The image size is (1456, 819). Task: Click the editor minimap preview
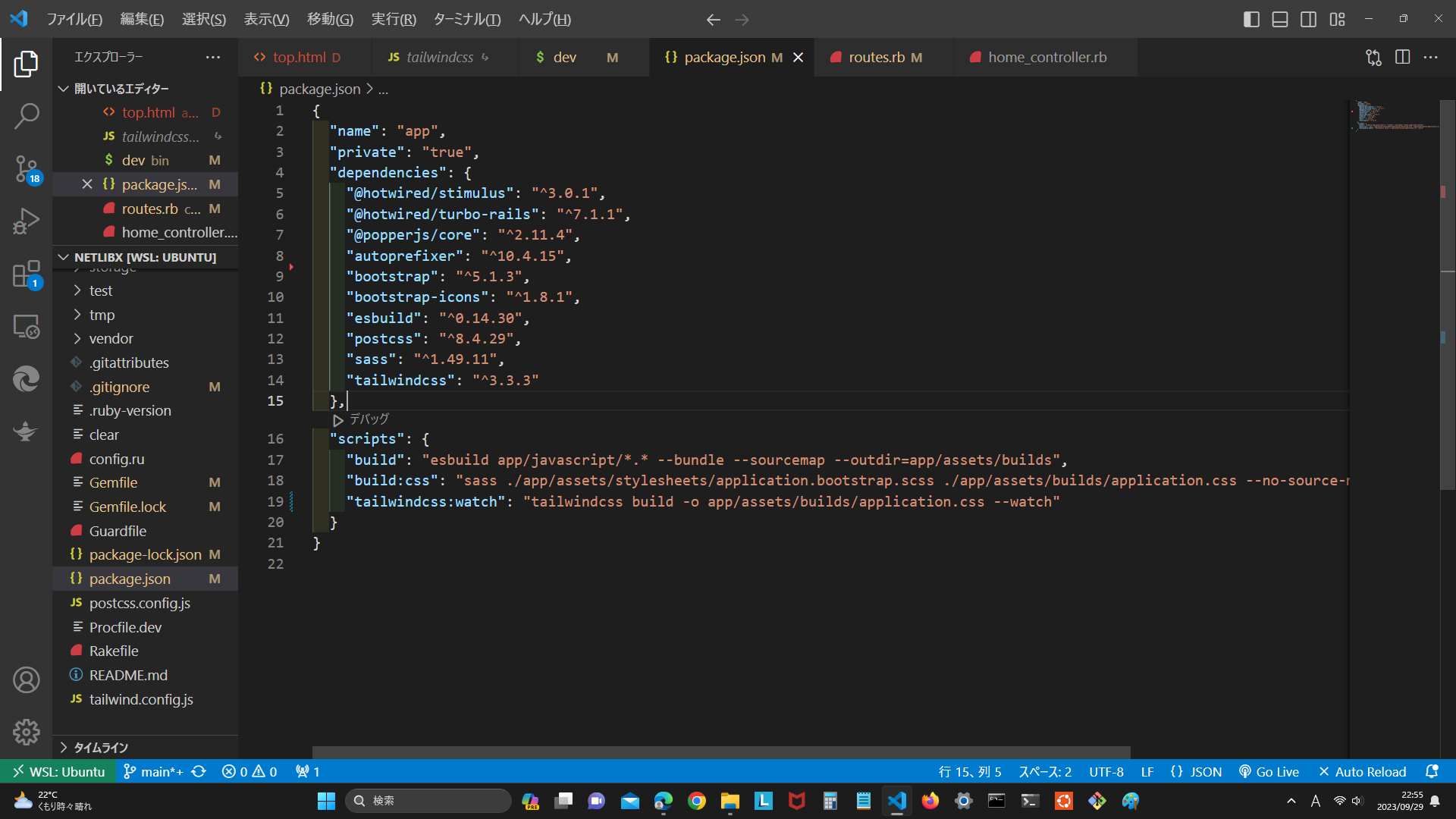click(x=1394, y=118)
